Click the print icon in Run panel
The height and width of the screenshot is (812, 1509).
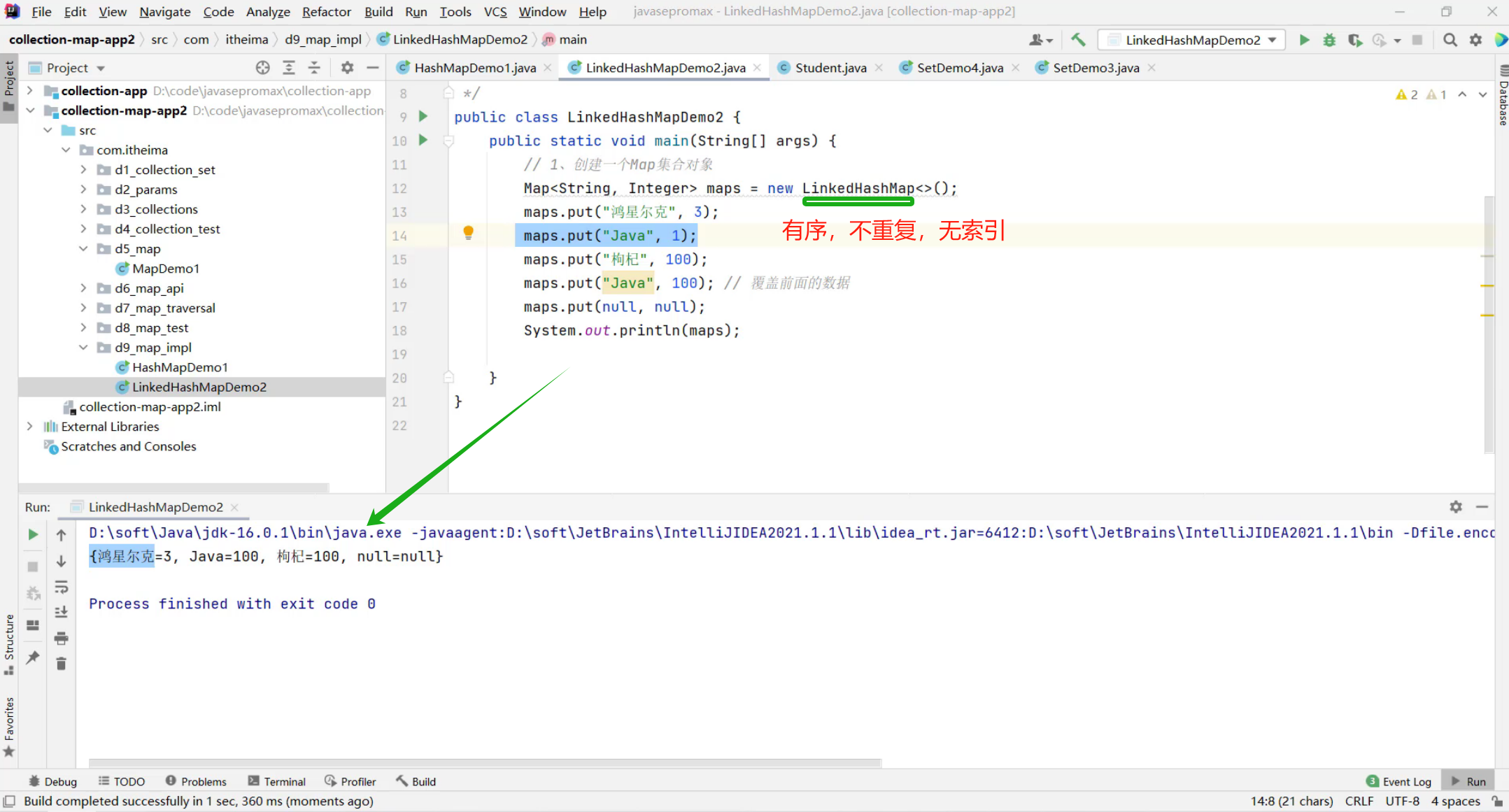pos(62,638)
